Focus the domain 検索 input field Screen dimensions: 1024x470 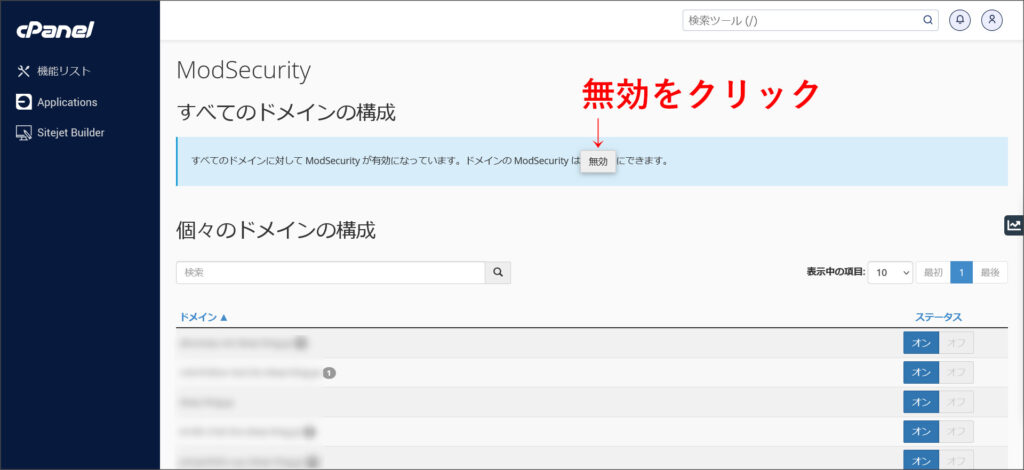pos(330,273)
